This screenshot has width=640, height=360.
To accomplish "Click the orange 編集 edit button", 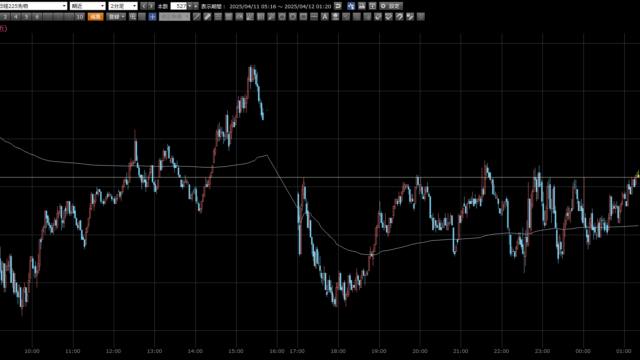I will pos(95,17).
